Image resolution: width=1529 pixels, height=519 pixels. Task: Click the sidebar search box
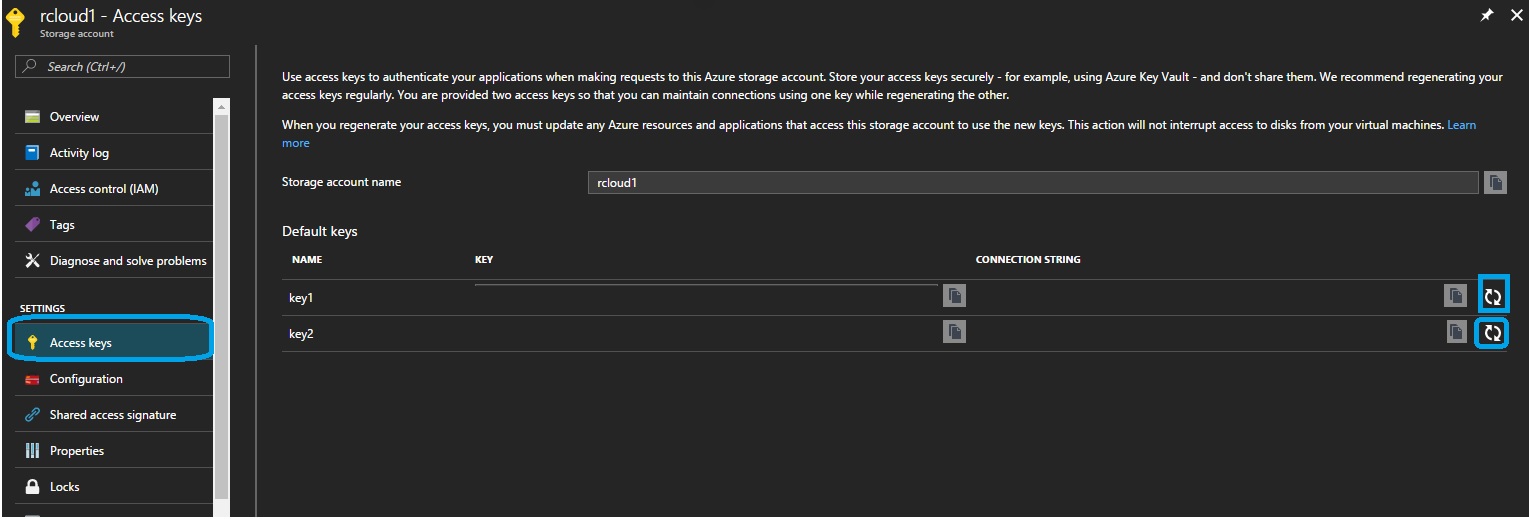123,67
